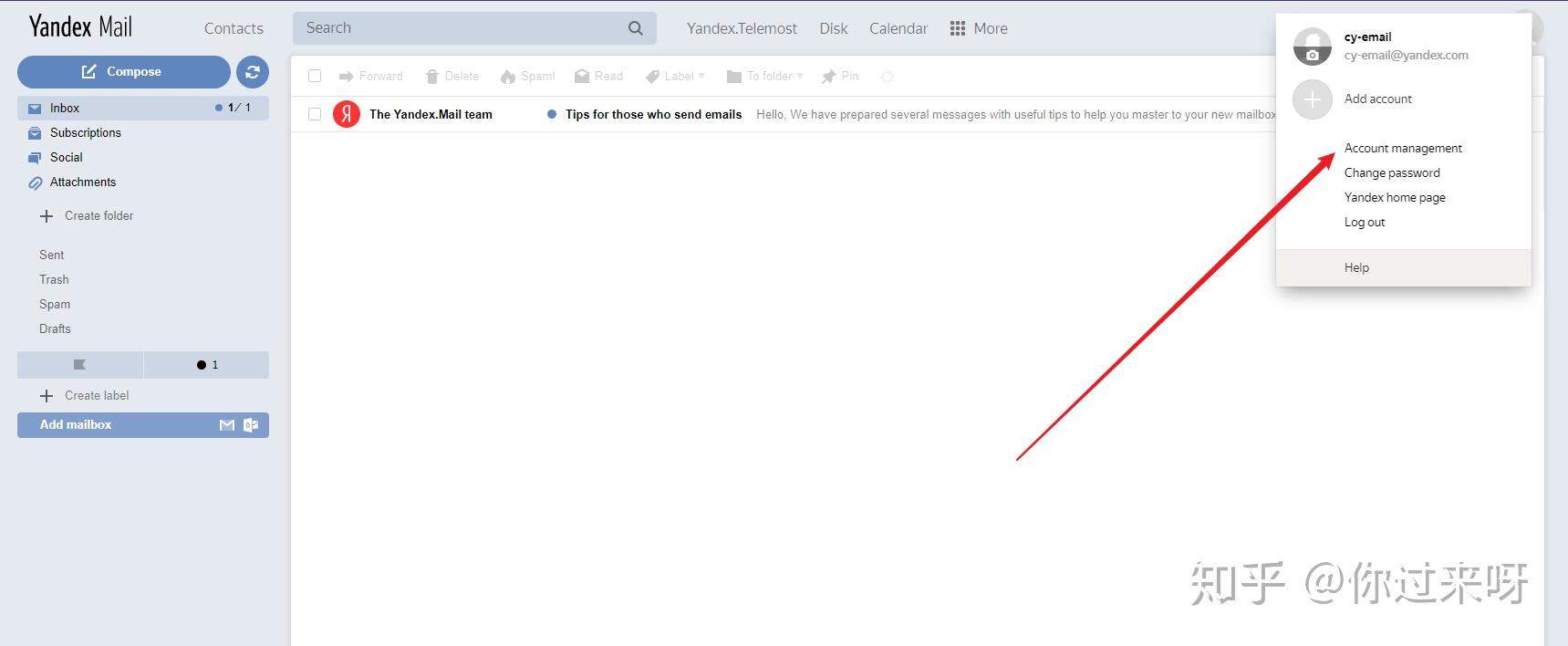Click the Outlook icon in Add mailbox
The image size is (1568, 646).
click(251, 425)
